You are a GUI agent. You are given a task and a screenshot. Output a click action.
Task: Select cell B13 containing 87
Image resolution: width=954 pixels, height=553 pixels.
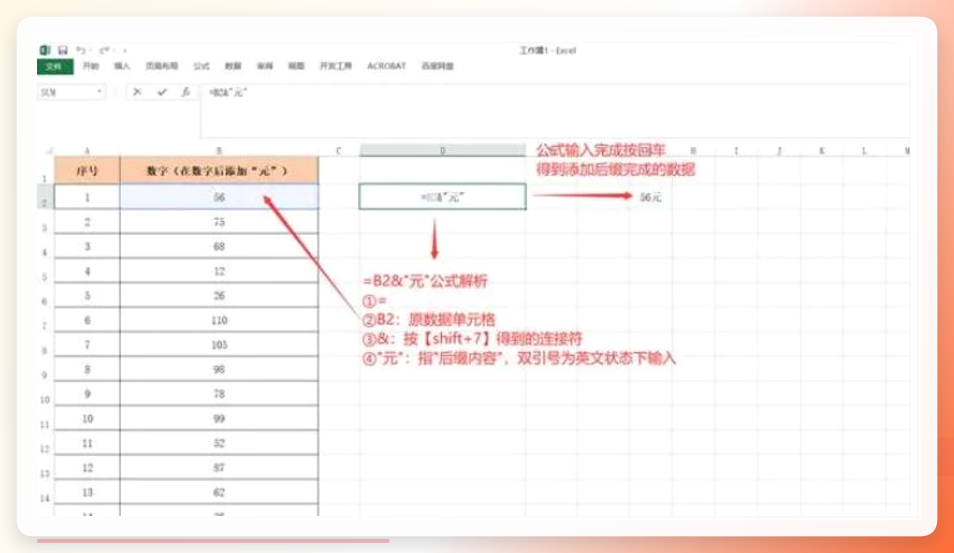click(219, 467)
